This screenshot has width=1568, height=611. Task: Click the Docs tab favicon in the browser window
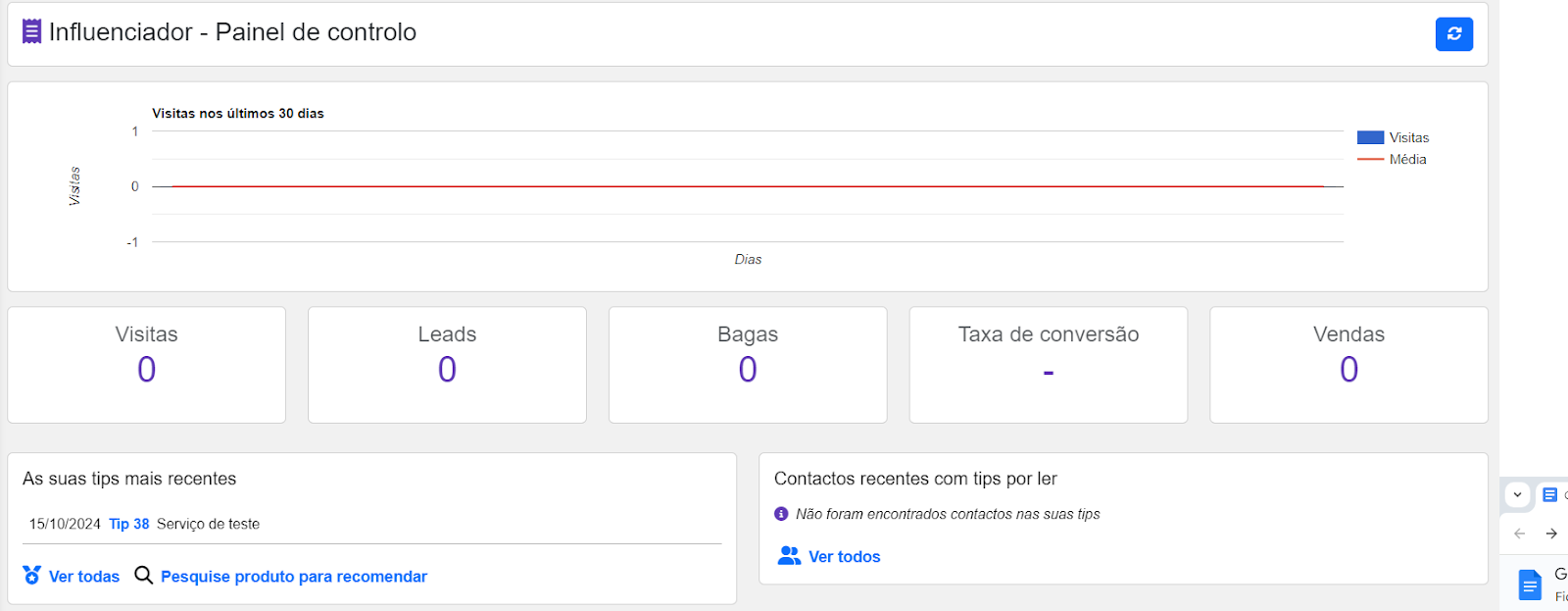1549,494
